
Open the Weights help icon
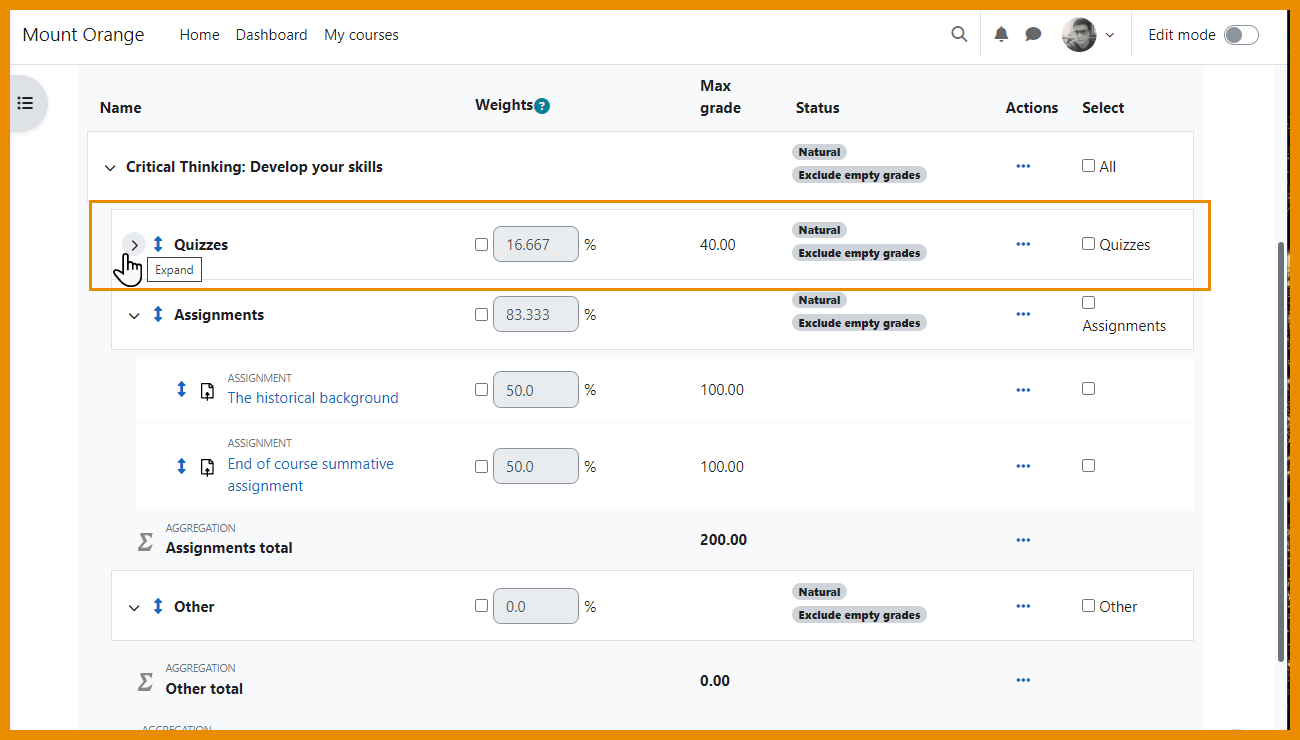point(542,104)
